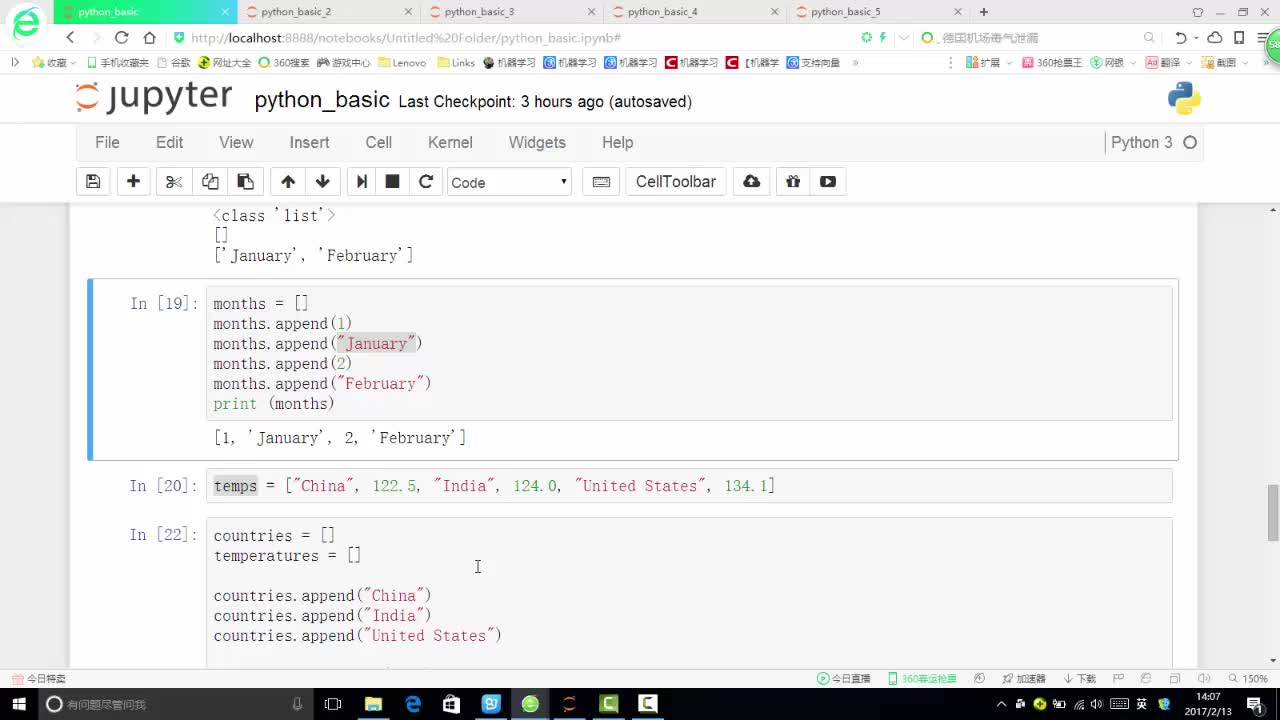The width and height of the screenshot is (1280, 720).
Task: Open the Windows Start menu
Action: click(19, 704)
